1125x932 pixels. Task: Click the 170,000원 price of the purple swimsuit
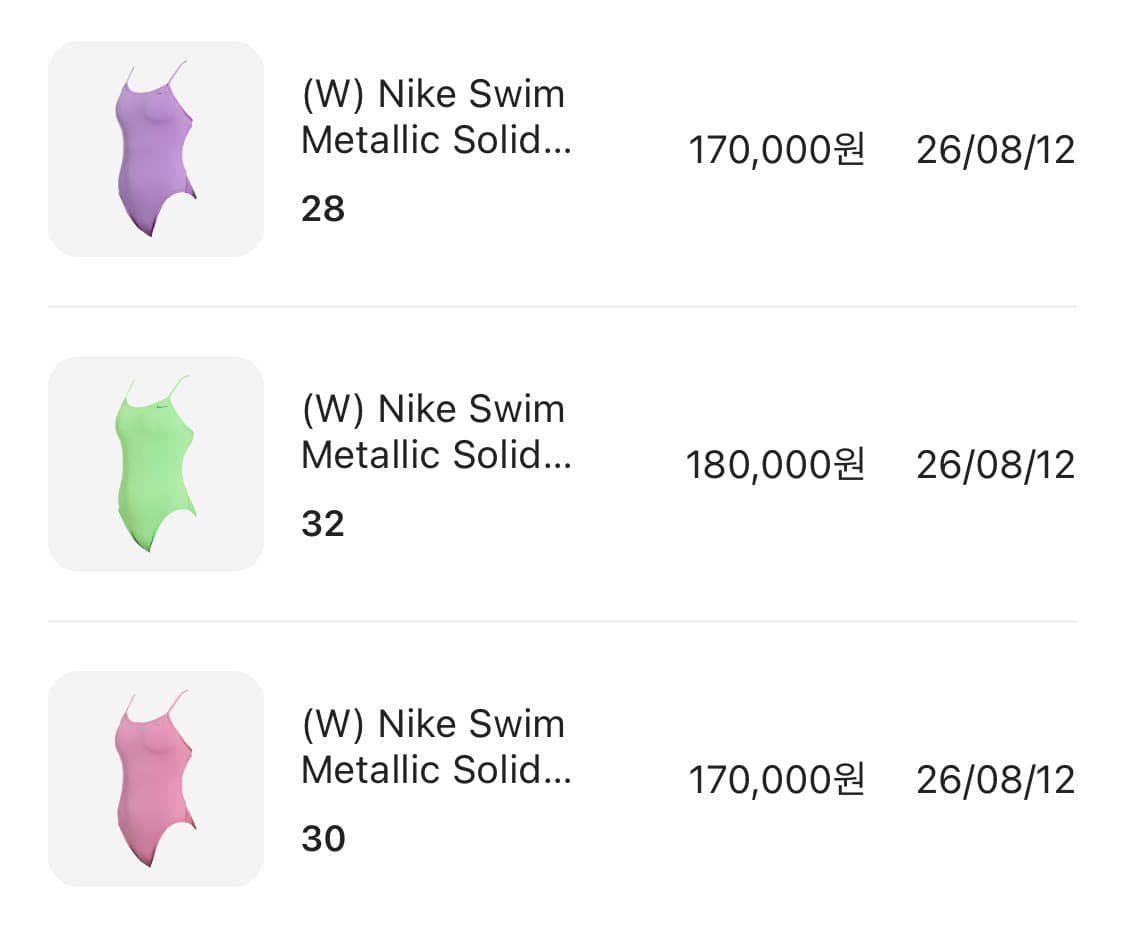point(776,151)
